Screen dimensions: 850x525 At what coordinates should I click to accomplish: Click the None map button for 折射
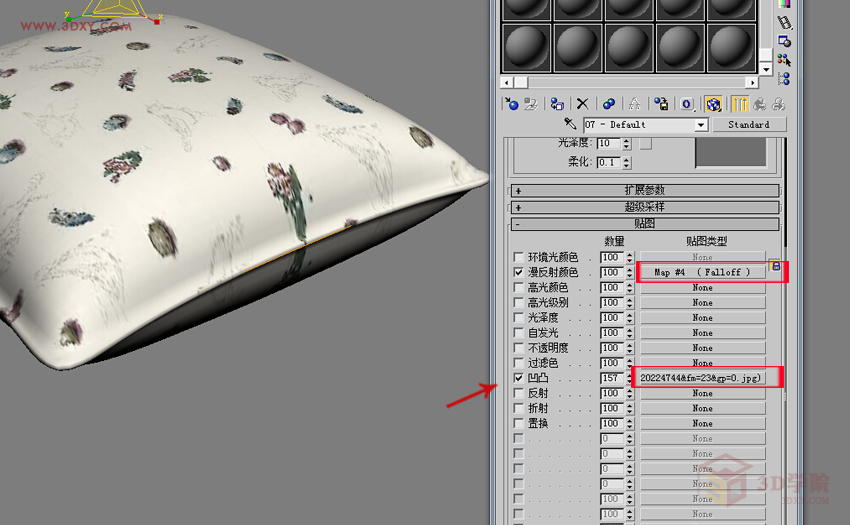[x=703, y=408]
